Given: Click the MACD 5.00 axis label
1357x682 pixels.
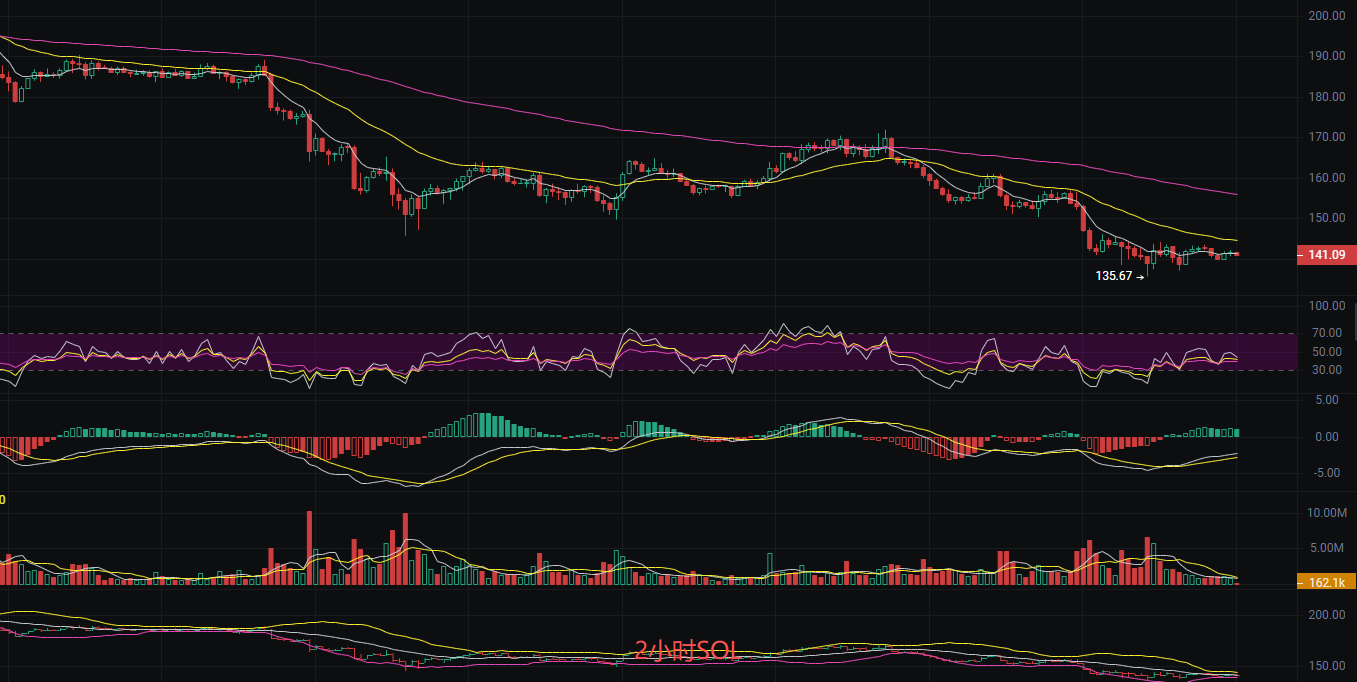Looking at the screenshot, I should coord(1326,400).
